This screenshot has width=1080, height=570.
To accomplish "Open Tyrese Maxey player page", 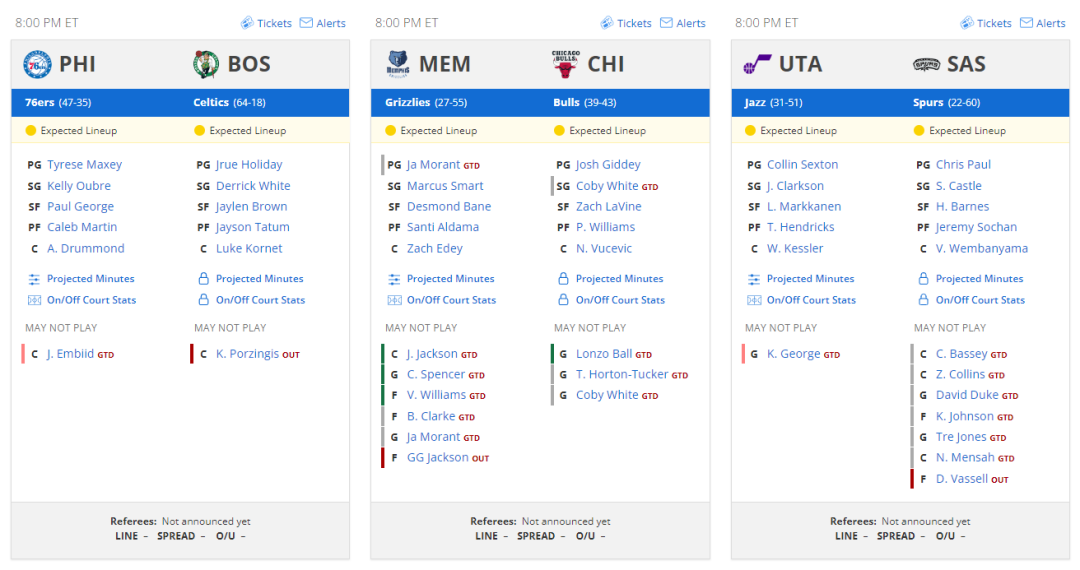I will pyautogui.click(x=84, y=165).
